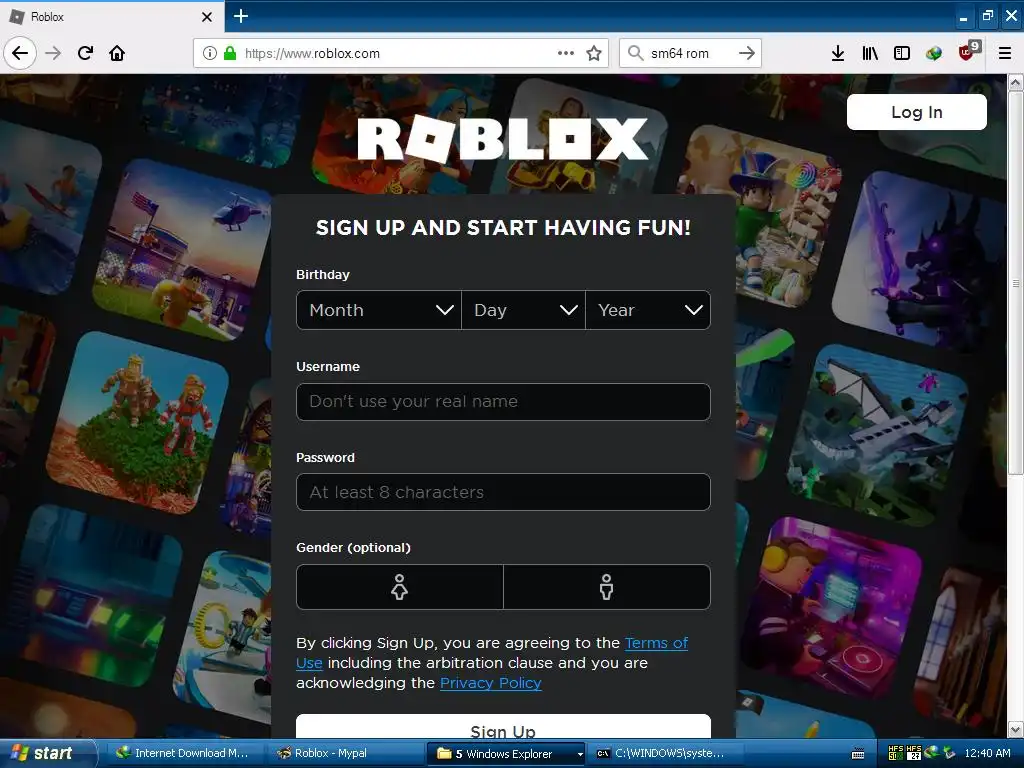Click the green secure connection padlock
The height and width of the screenshot is (768, 1024).
[230, 54]
